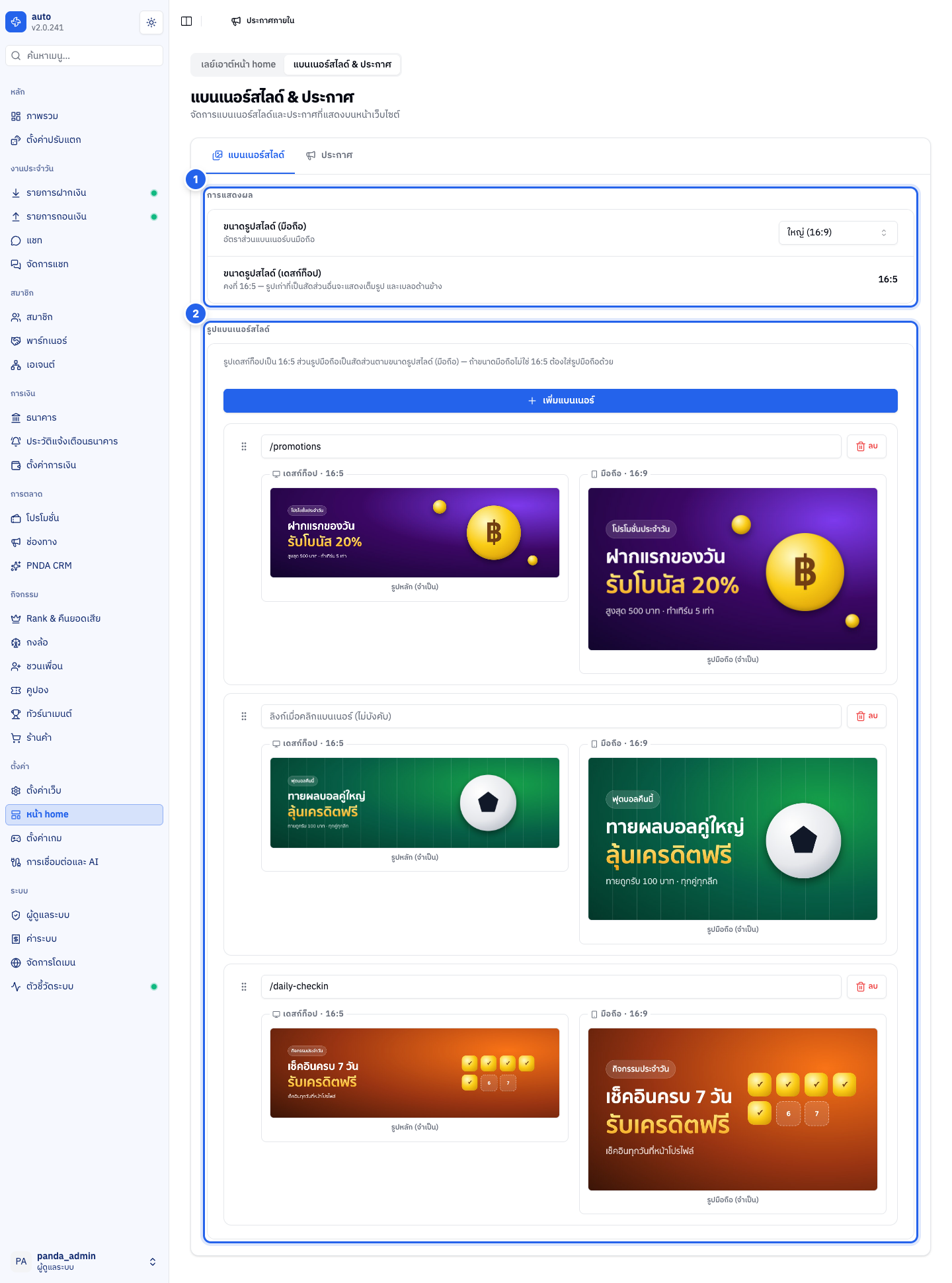Click the /daily-checkin link input field

tap(551, 987)
